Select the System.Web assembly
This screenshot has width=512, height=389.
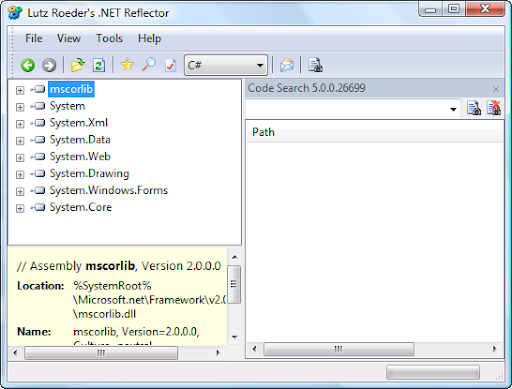click(x=80, y=157)
